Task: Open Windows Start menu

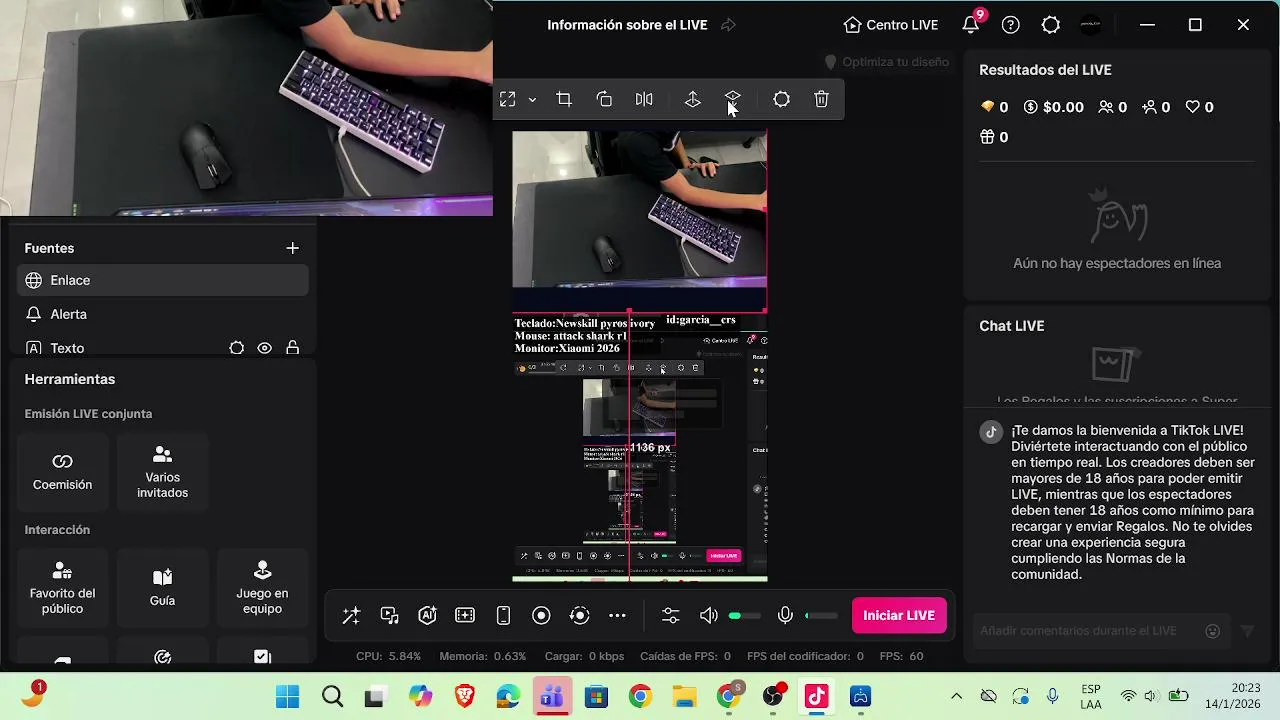Action: coord(287,696)
